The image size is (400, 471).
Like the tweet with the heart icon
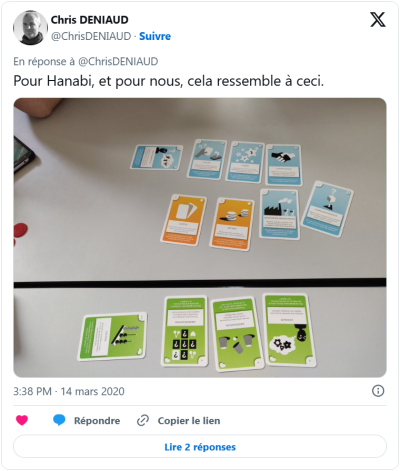22,420
